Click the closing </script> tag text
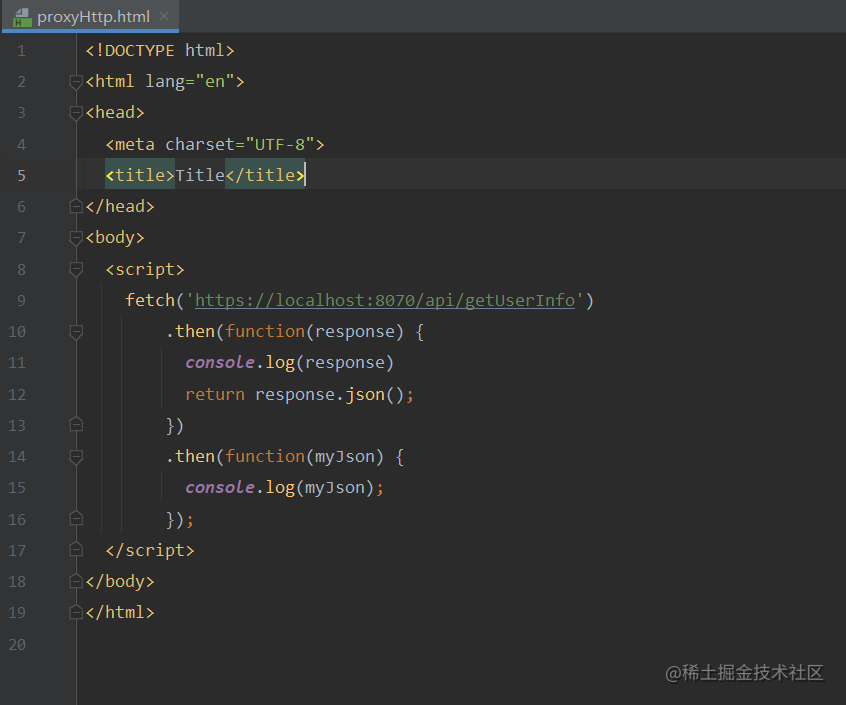This screenshot has height=705, width=846. click(x=150, y=550)
